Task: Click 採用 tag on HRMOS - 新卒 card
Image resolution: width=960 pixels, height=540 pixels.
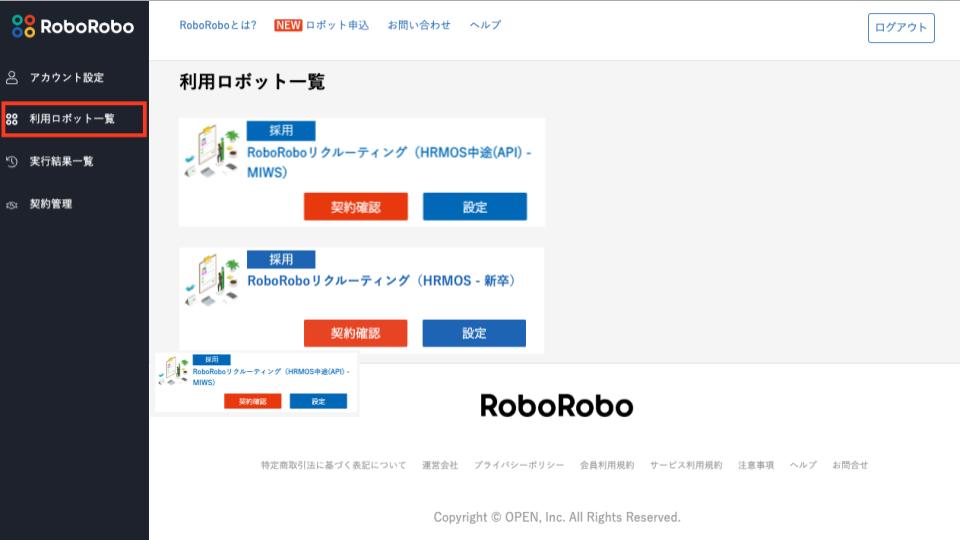Action: tap(281, 260)
